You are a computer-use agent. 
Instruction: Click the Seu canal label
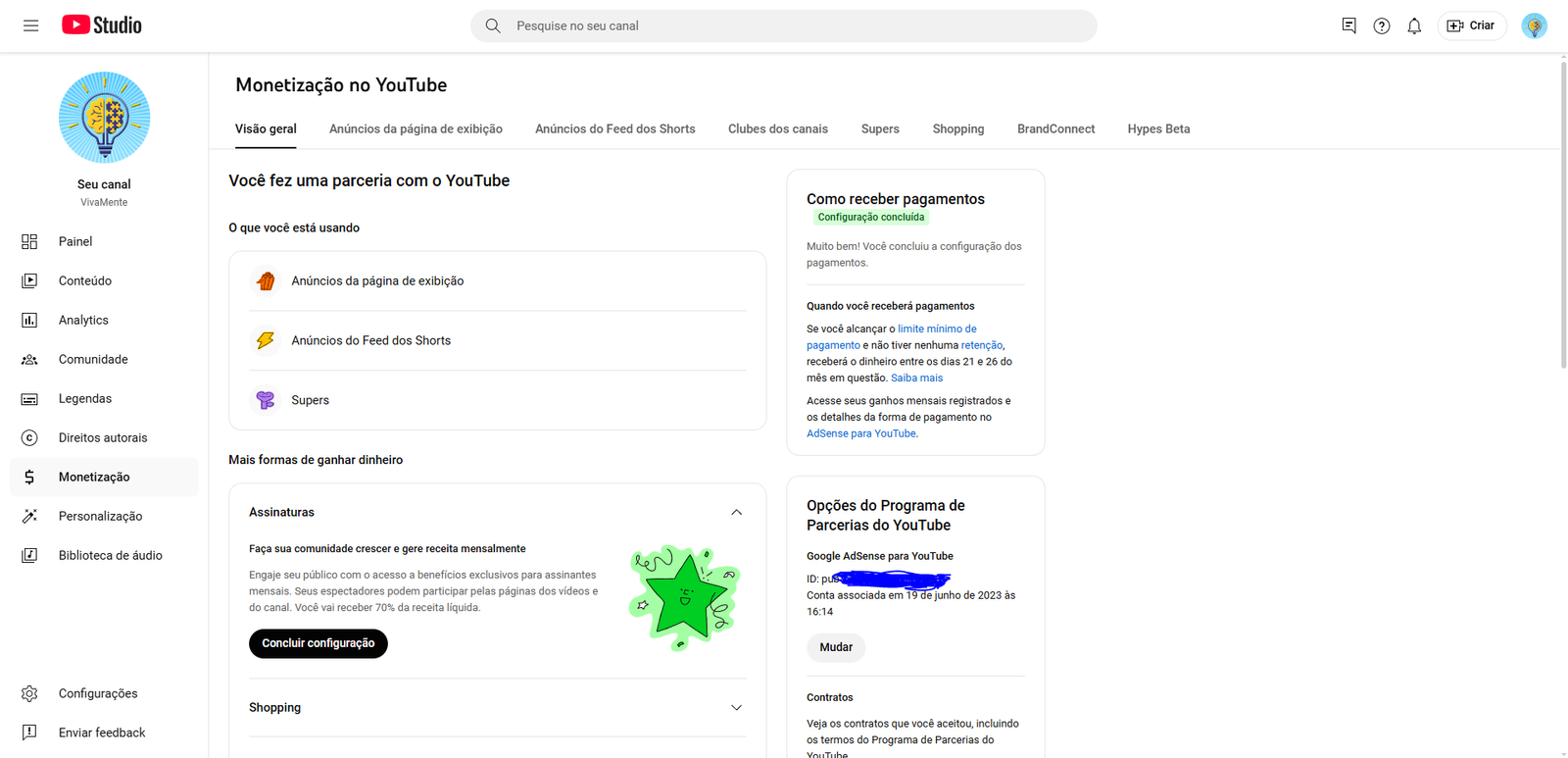[x=104, y=184]
